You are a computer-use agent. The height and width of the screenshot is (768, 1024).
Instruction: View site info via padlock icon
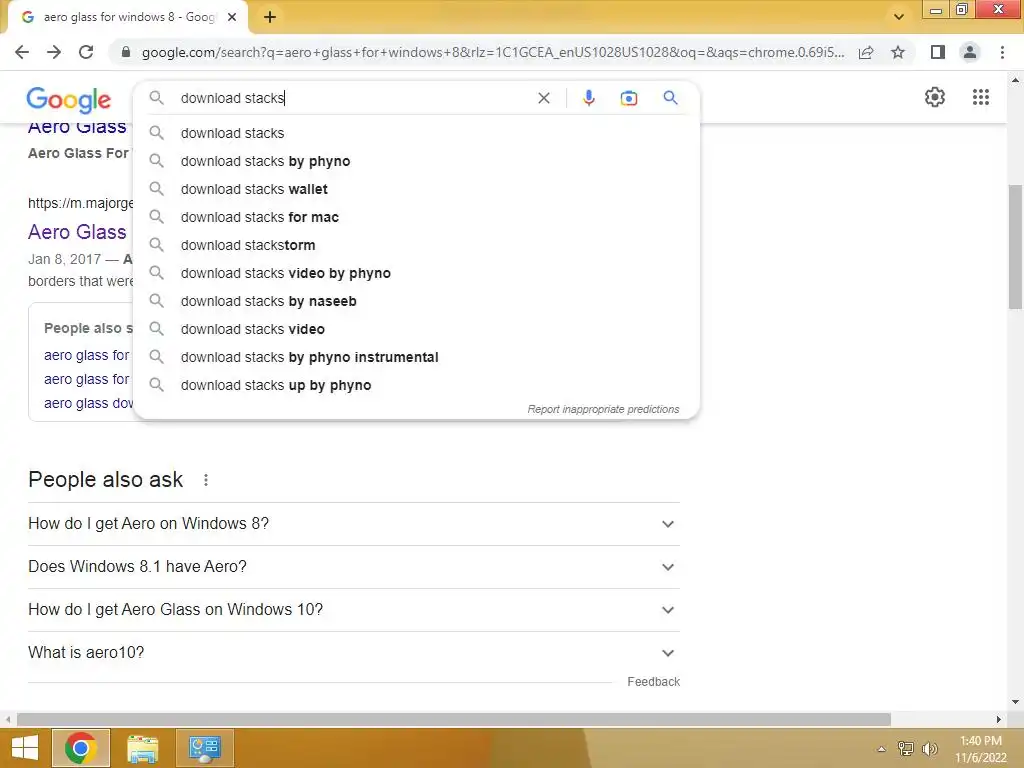pyautogui.click(x=126, y=52)
